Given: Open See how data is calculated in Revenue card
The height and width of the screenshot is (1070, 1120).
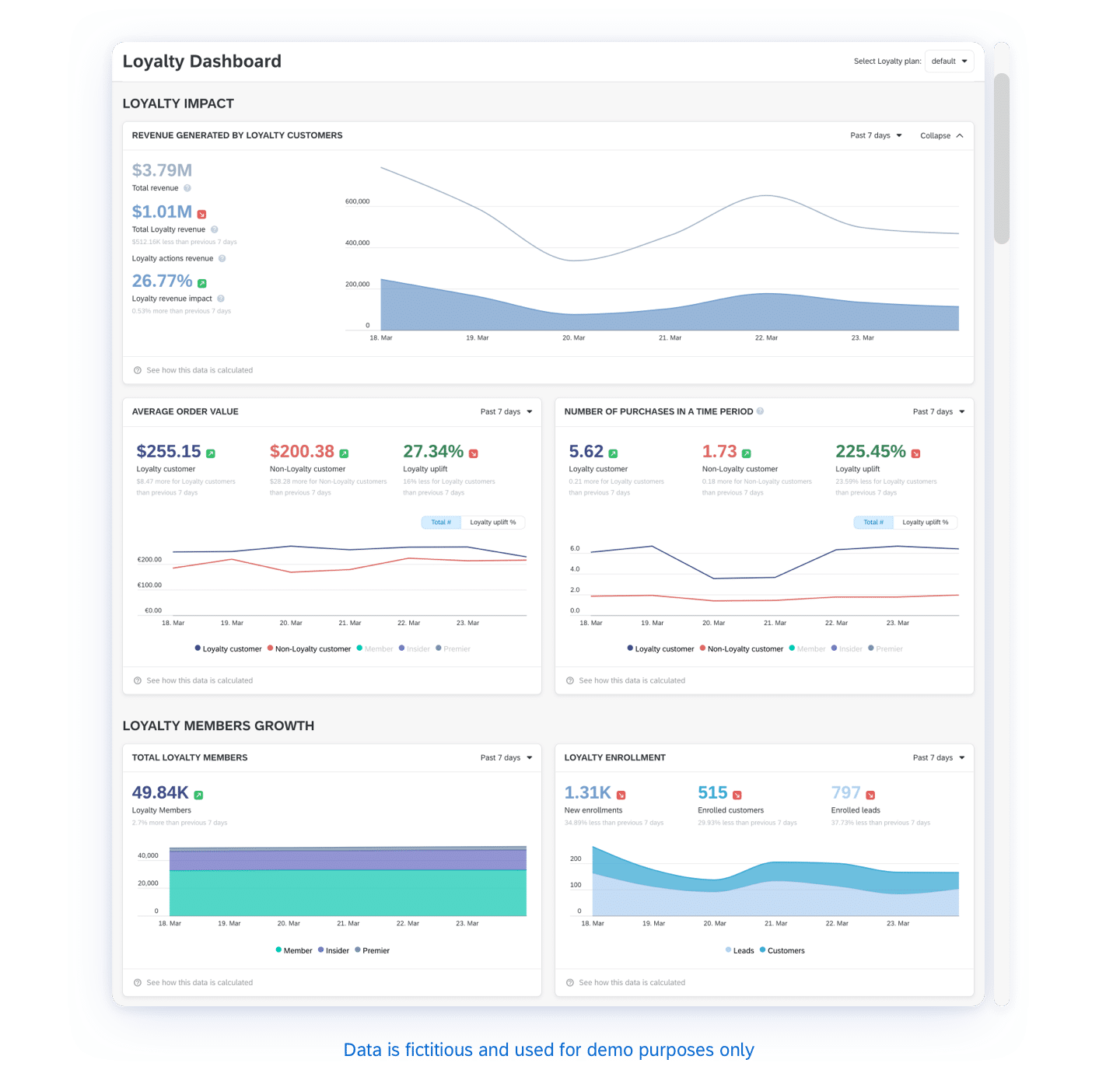Looking at the screenshot, I should [x=200, y=370].
